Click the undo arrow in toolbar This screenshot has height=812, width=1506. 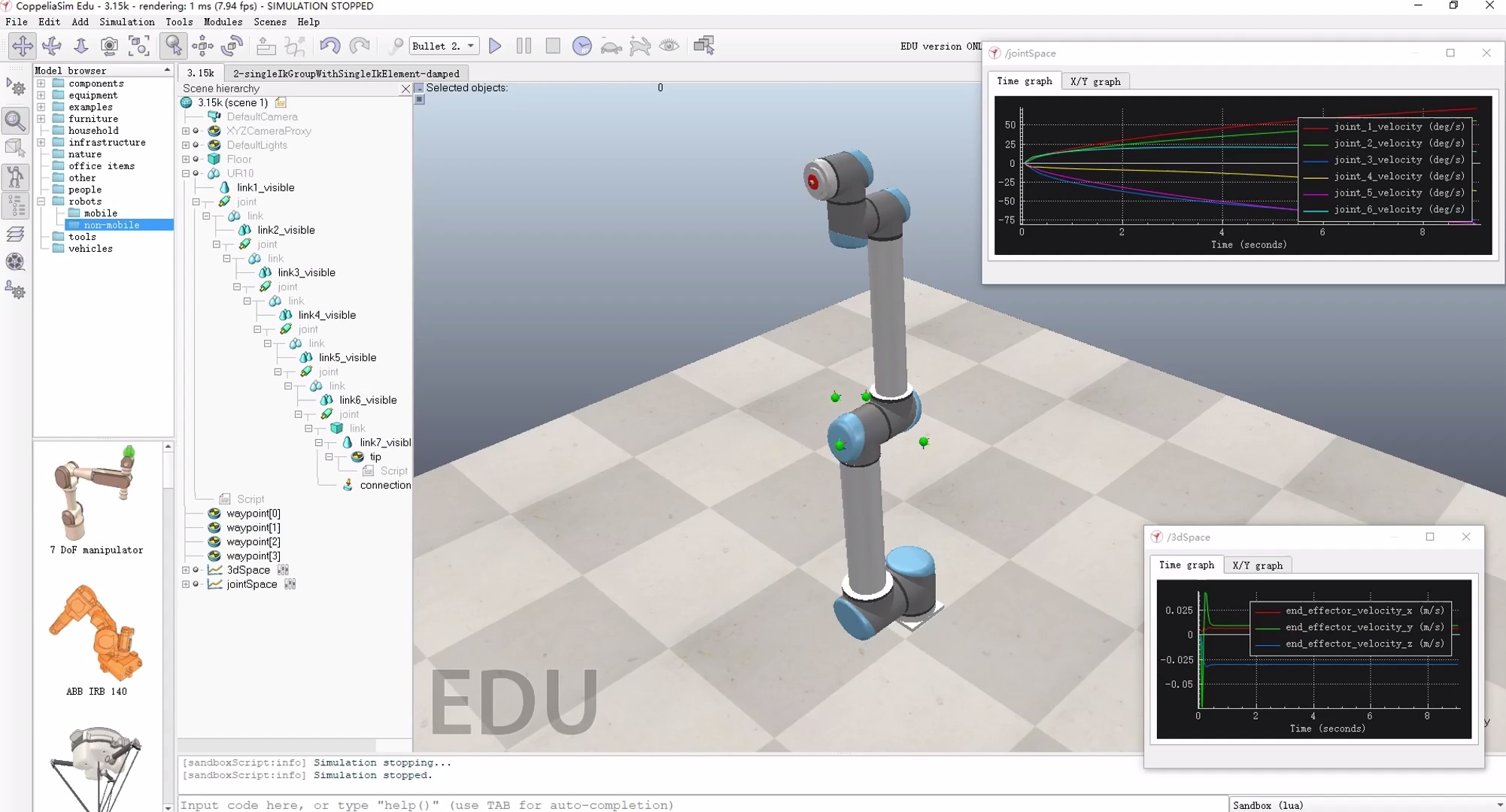pos(329,46)
